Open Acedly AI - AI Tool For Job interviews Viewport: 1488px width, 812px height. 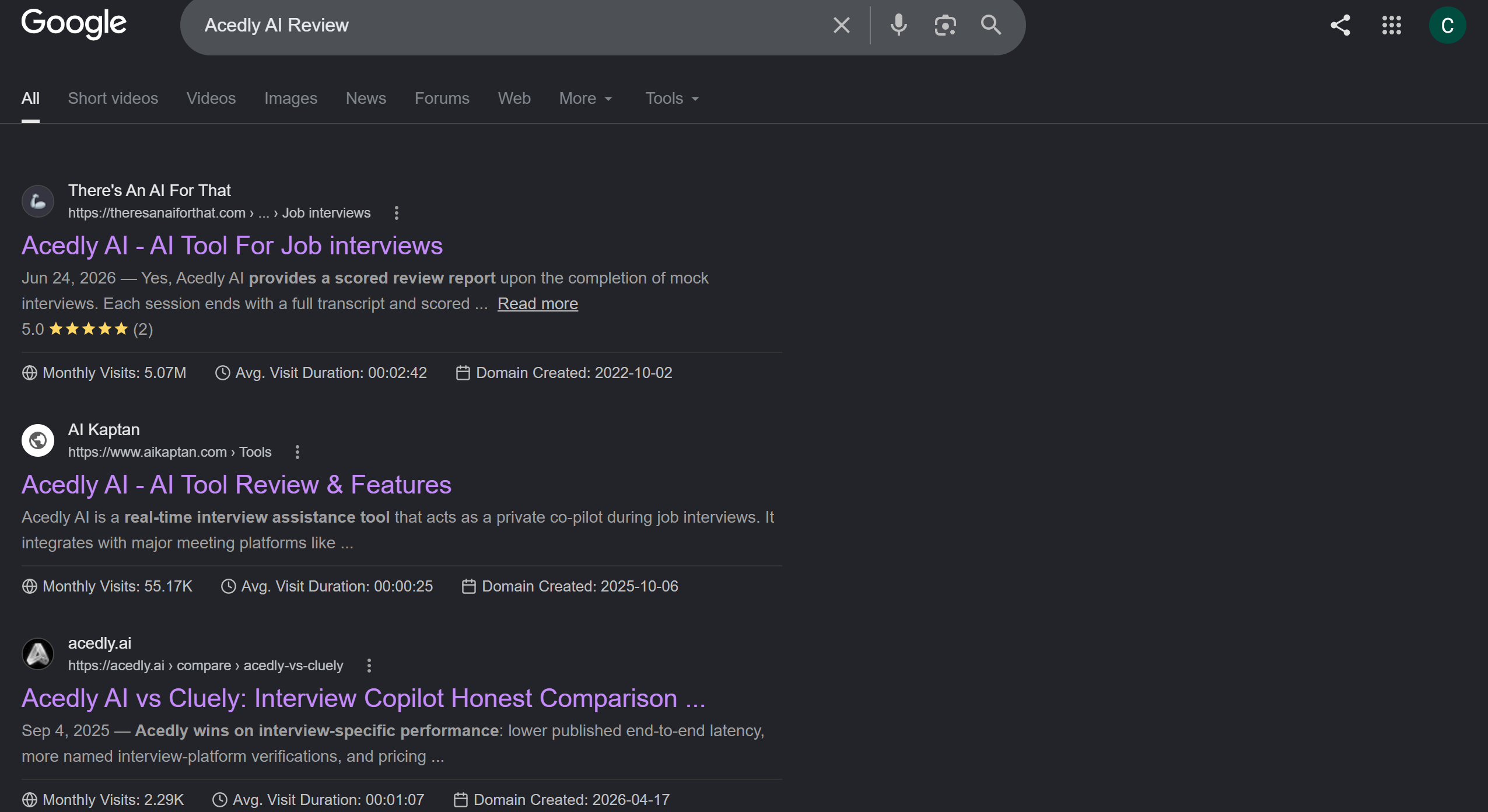click(232, 246)
